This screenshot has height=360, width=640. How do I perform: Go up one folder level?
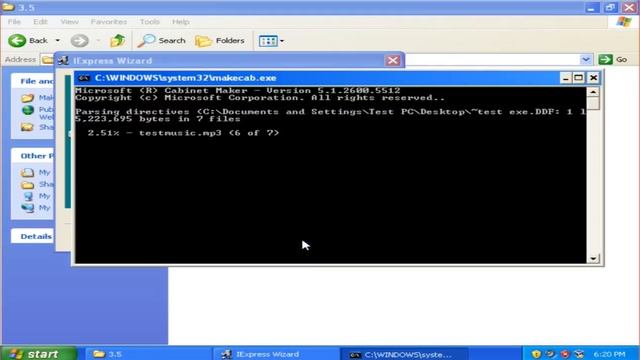point(118,40)
